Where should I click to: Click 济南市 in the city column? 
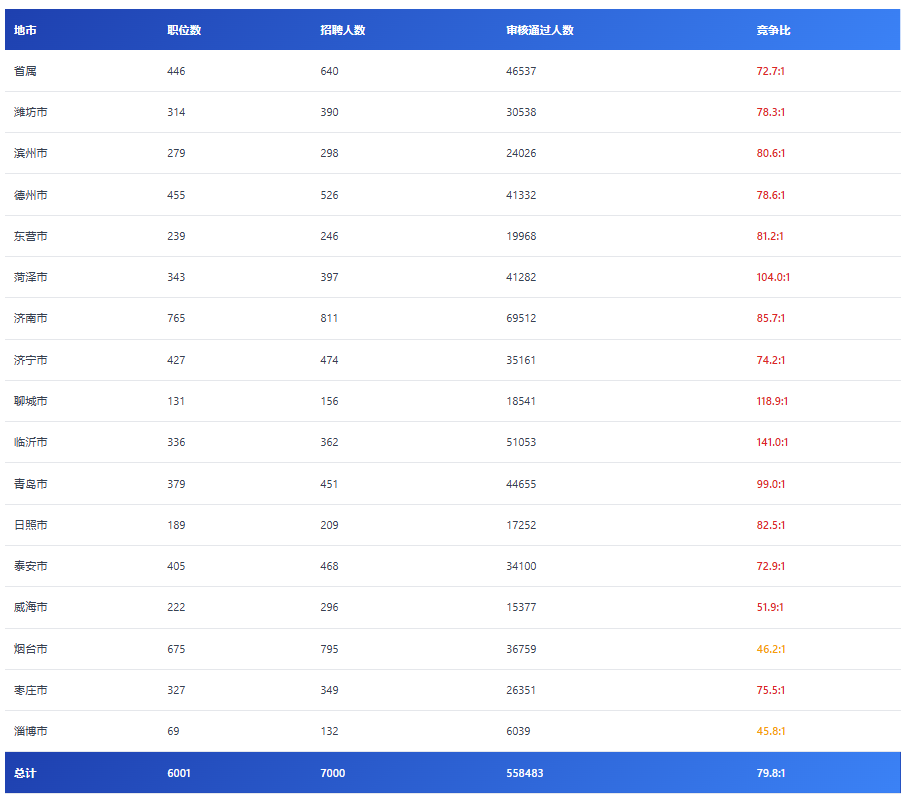[x=30, y=318]
